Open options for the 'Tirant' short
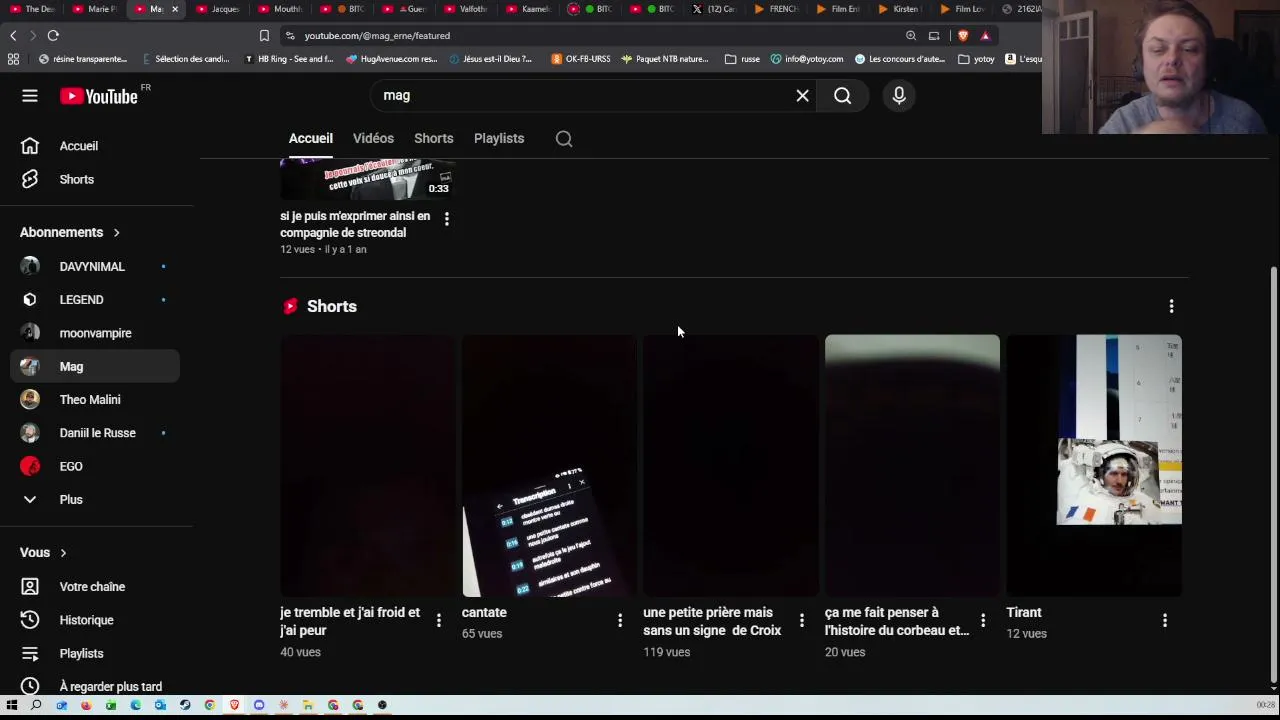The width and height of the screenshot is (1280, 720). point(1165,621)
